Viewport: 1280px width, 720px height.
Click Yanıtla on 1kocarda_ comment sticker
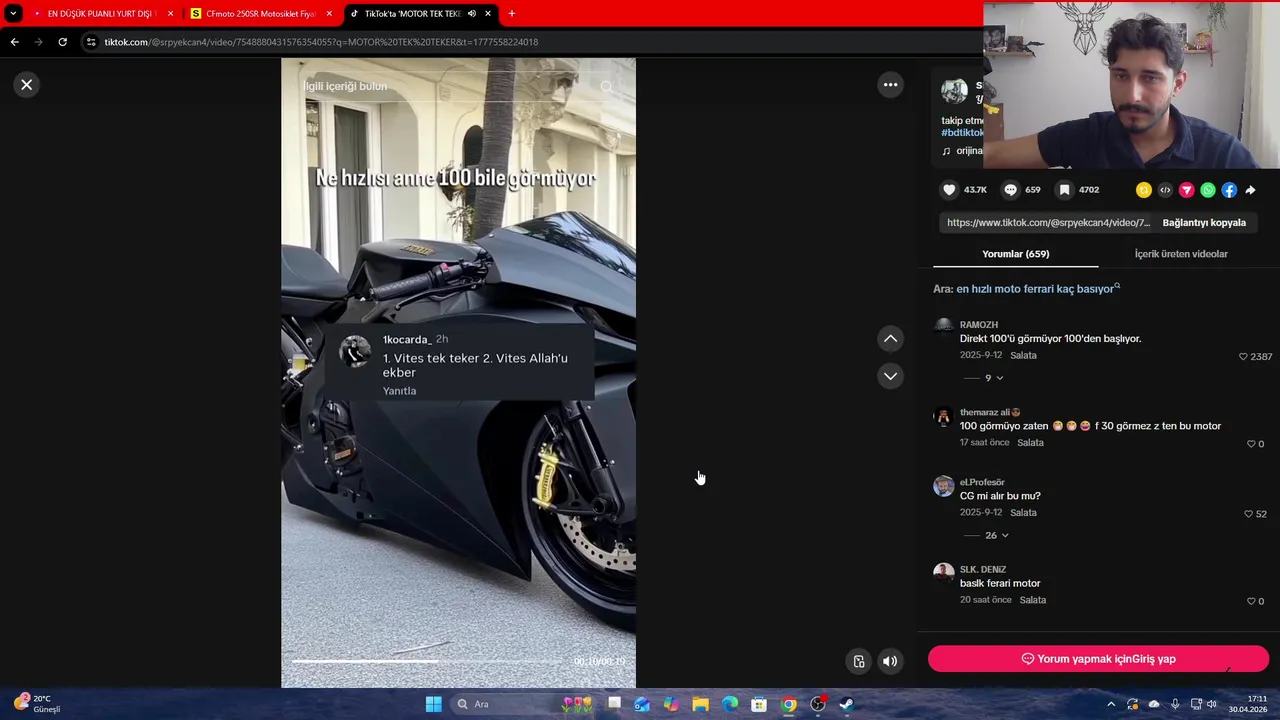pos(399,391)
